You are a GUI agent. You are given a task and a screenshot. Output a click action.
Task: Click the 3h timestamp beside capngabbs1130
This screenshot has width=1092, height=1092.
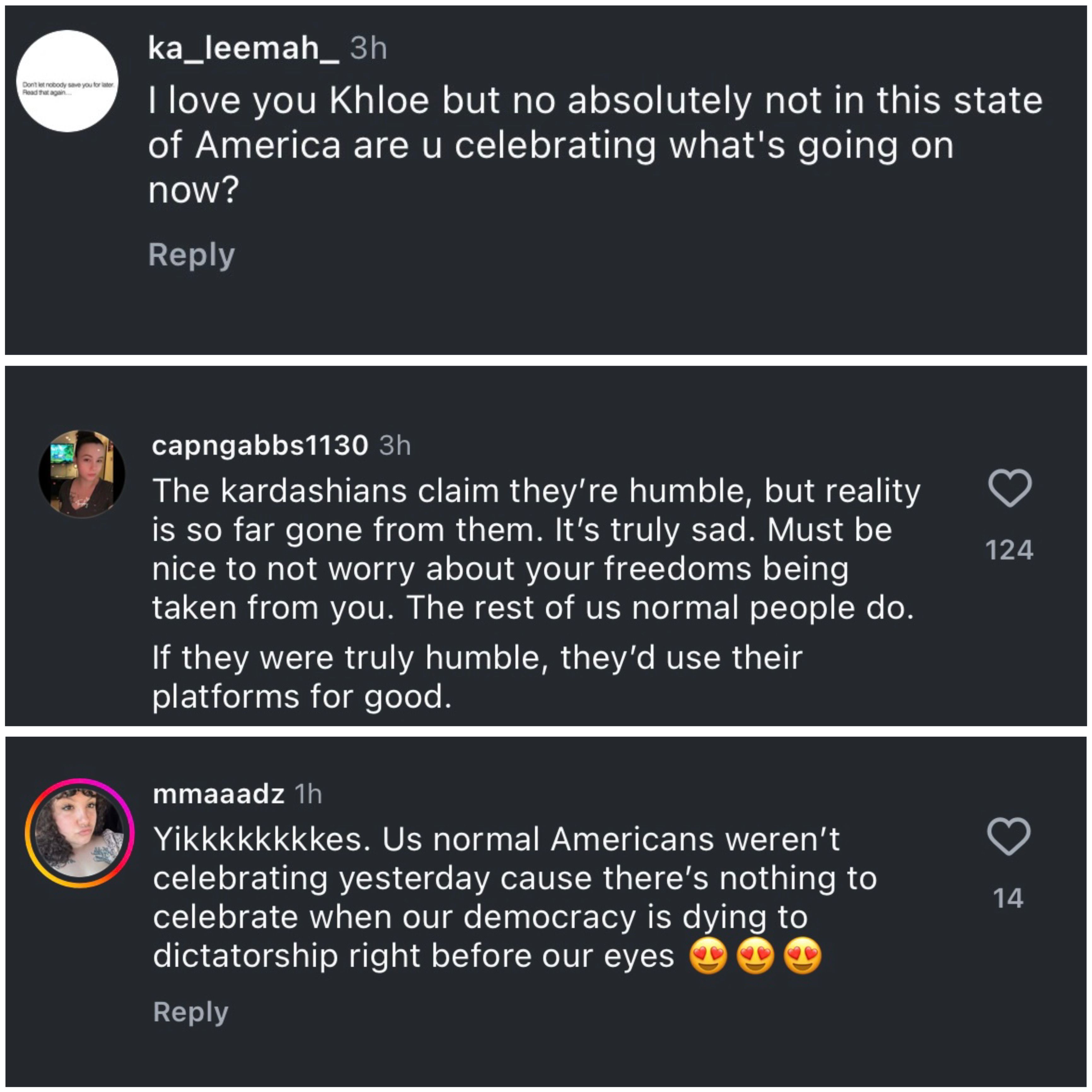pyautogui.click(x=394, y=445)
